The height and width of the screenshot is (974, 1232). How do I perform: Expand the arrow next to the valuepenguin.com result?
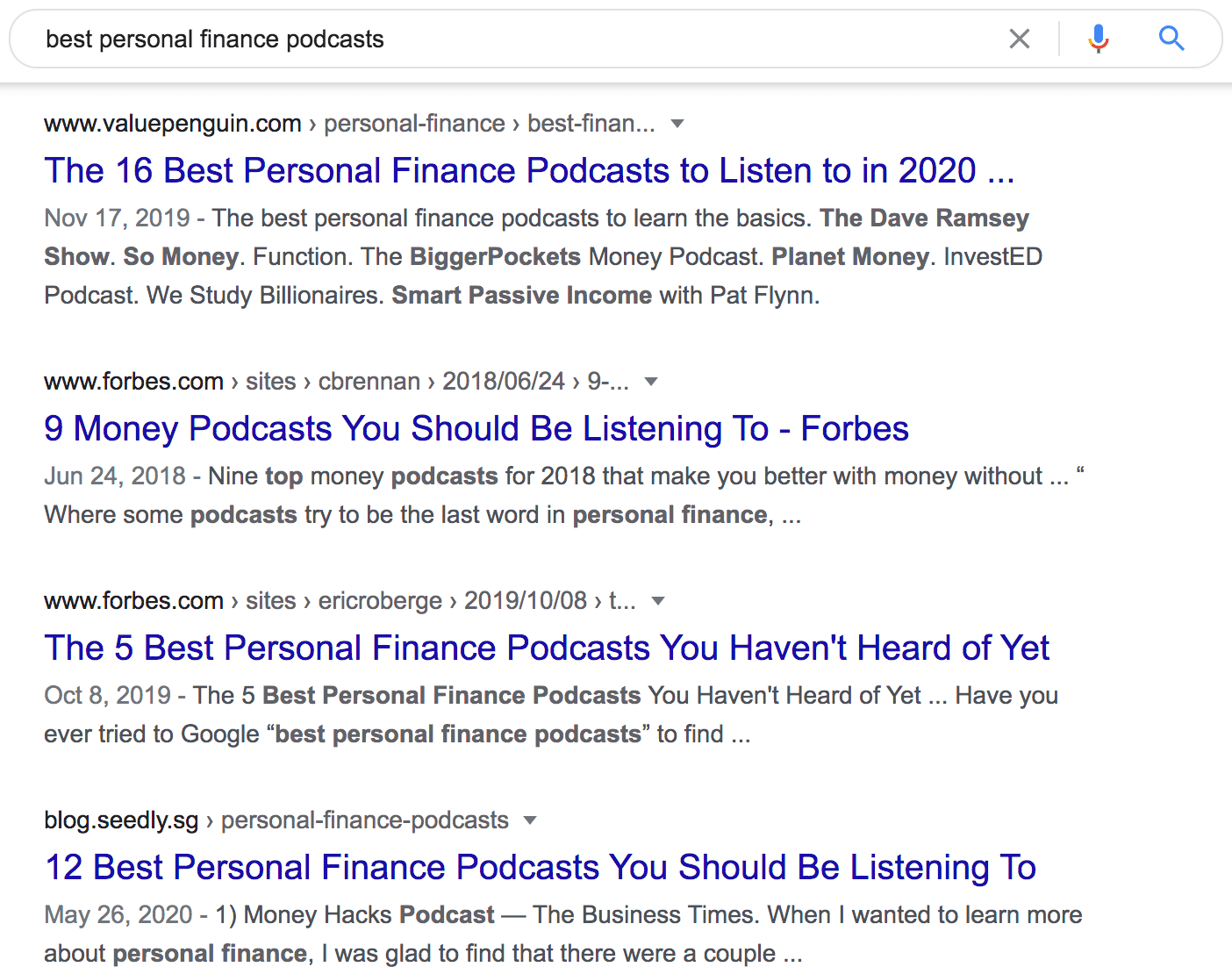coord(677,125)
